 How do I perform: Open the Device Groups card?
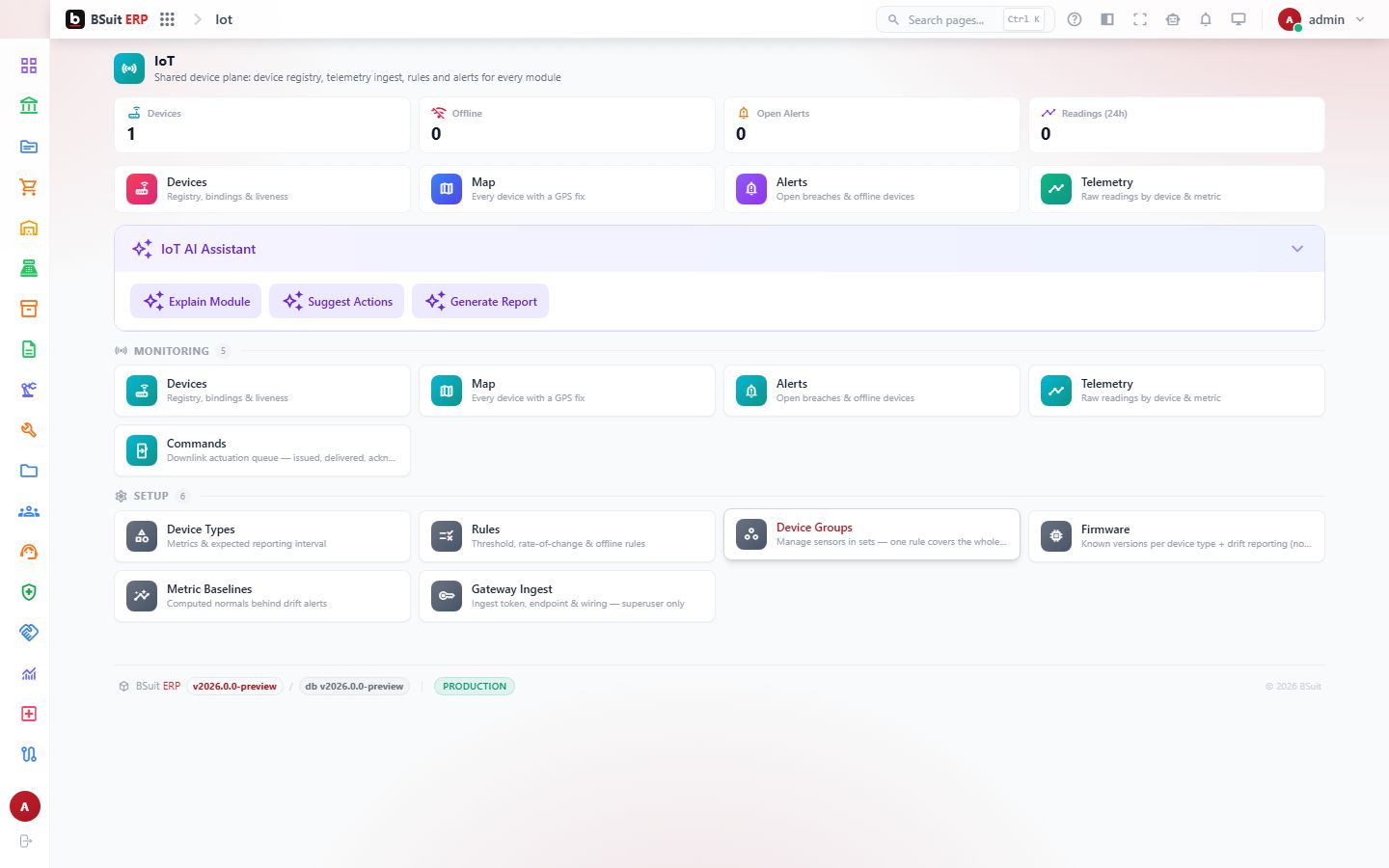[x=872, y=534]
